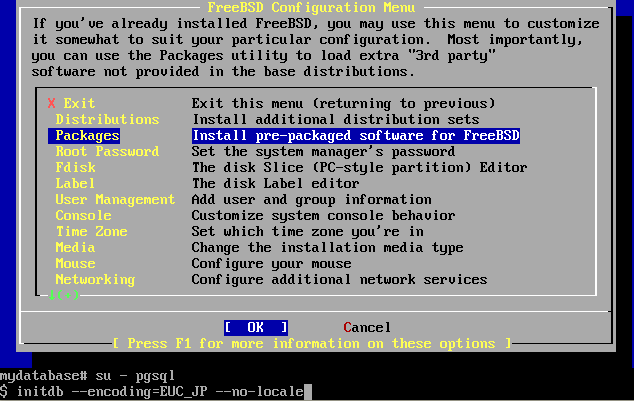Click 'Configure your mouse' description
The image size is (634, 401).
click(271, 264)
